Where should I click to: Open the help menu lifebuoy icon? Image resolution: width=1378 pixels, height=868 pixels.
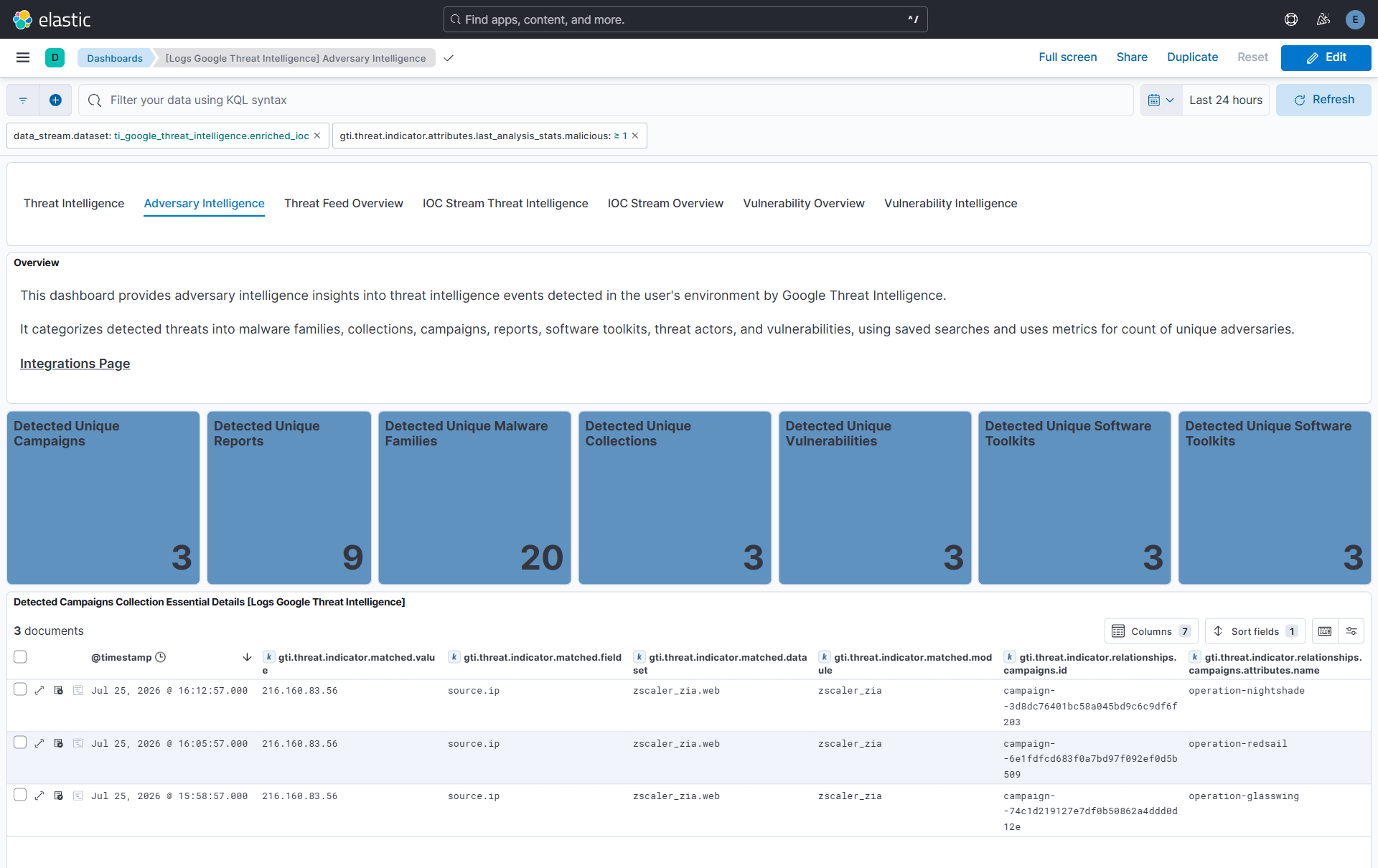tap(1291, 19)
